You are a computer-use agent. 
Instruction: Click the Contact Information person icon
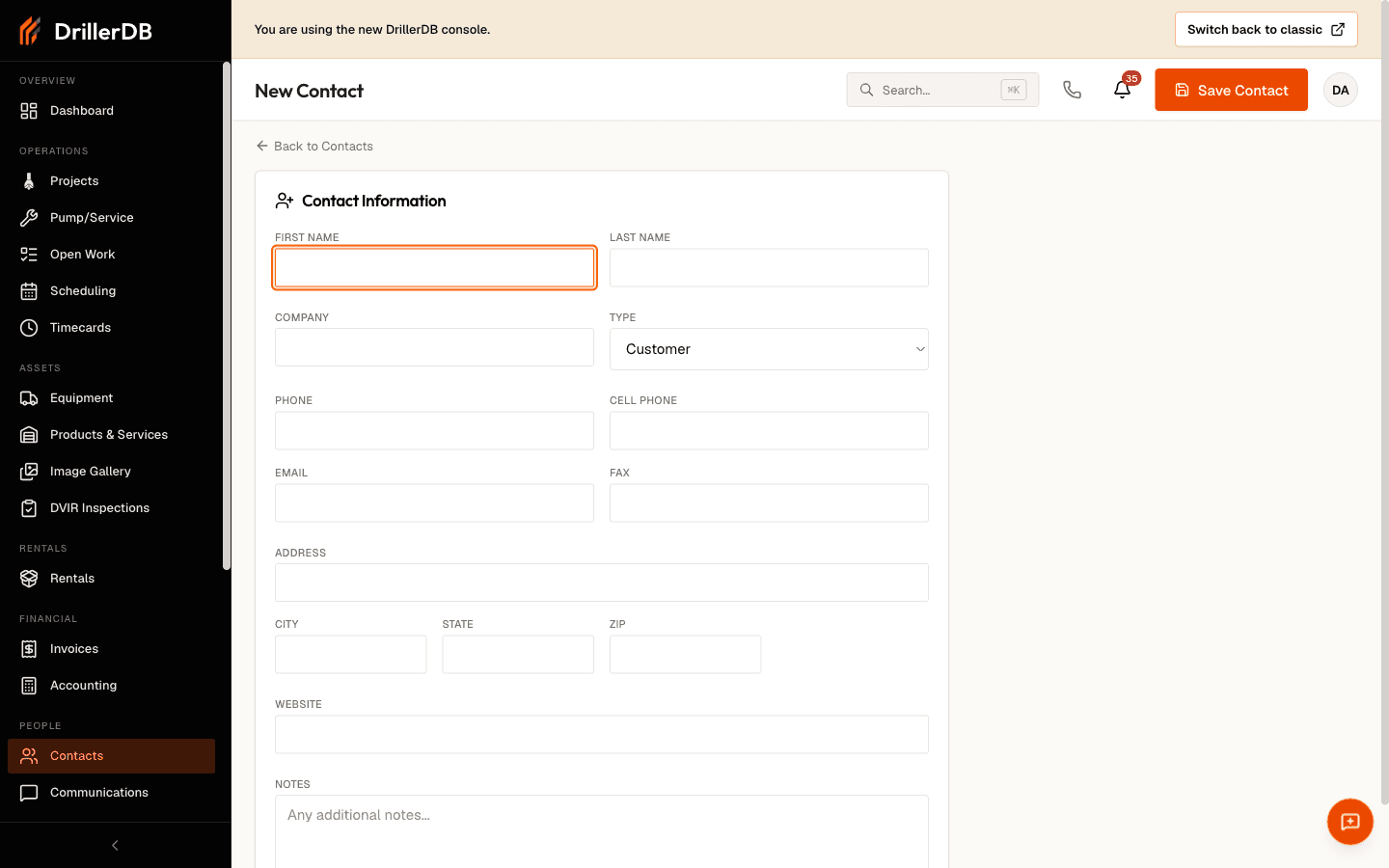pos(284,201)
